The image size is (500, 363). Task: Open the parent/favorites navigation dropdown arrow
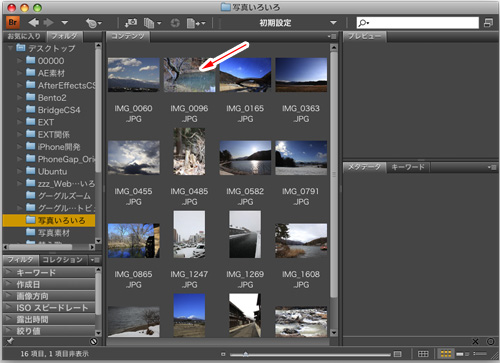65,23
